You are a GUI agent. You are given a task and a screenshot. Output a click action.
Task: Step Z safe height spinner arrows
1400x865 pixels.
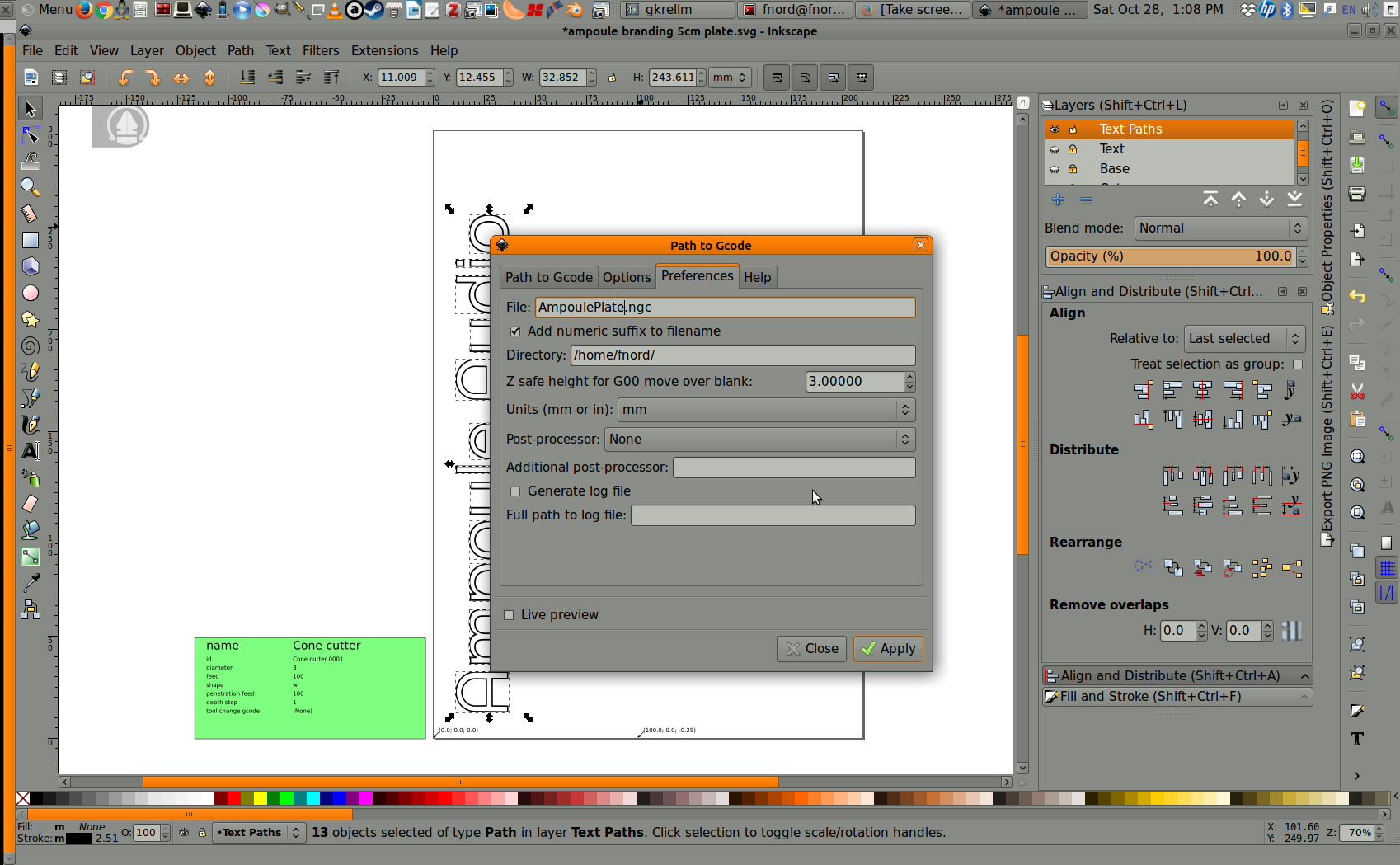909,382
